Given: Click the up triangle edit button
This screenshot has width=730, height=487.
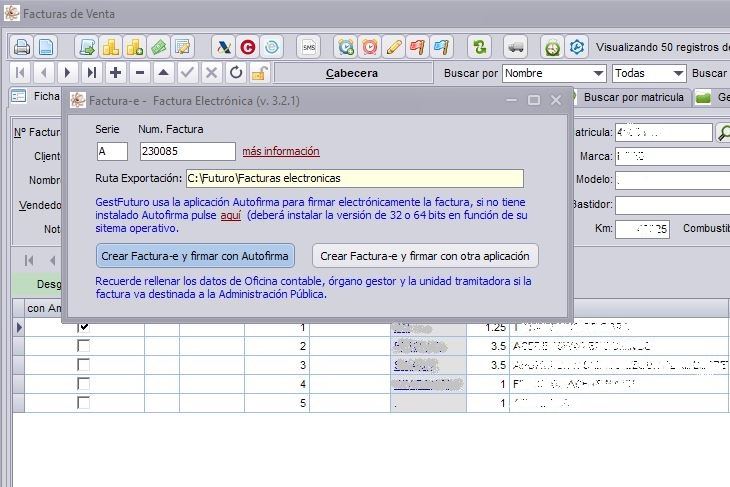Looking at the screenshot, I should pos(163,73).
